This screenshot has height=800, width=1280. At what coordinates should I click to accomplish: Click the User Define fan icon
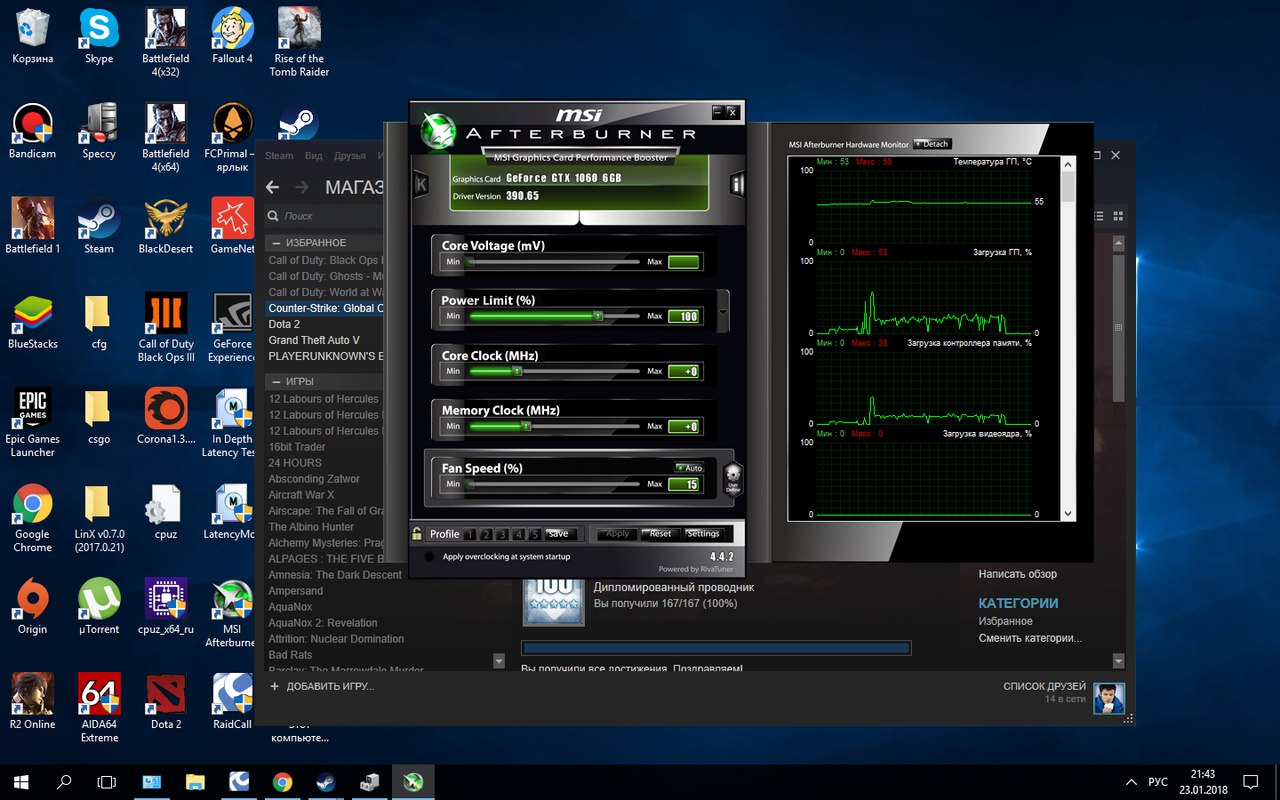(x=732, y=478)
